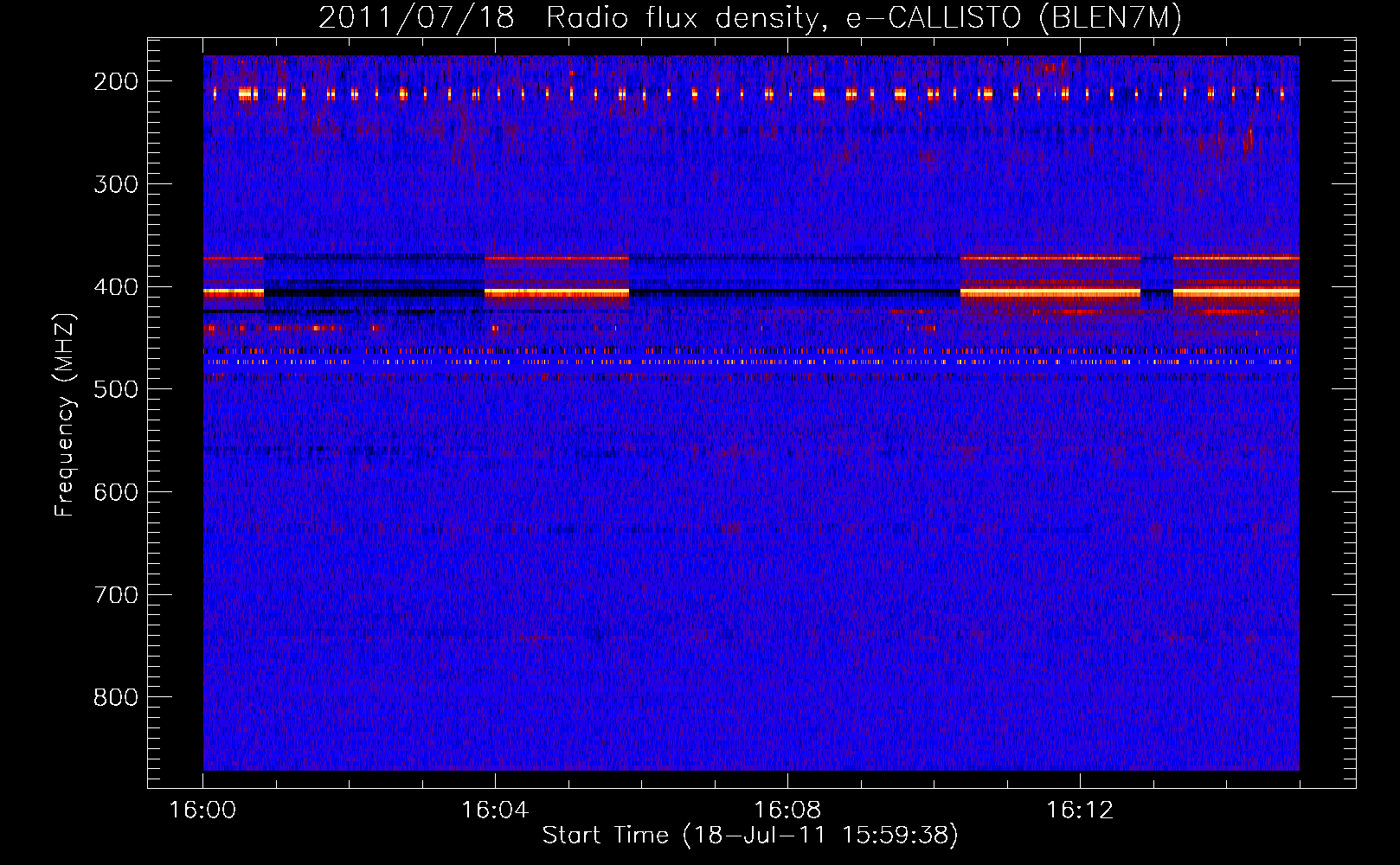Select the 800 frequency tick label

point(116,697)
